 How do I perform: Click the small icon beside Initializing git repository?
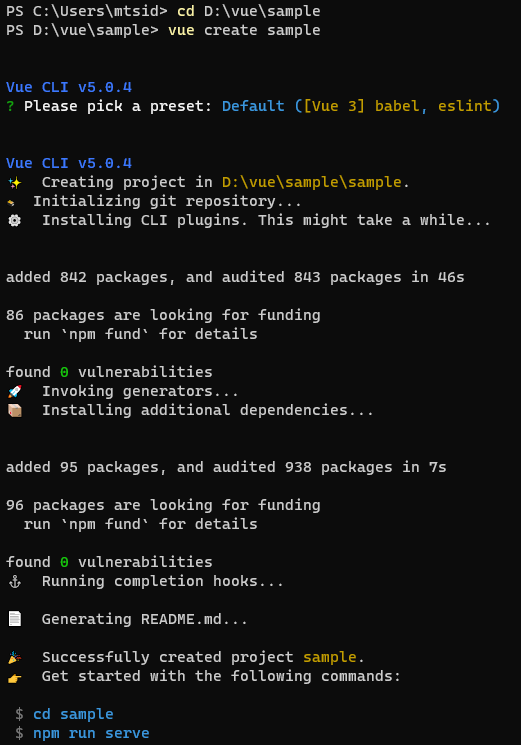tap(10, 202)
